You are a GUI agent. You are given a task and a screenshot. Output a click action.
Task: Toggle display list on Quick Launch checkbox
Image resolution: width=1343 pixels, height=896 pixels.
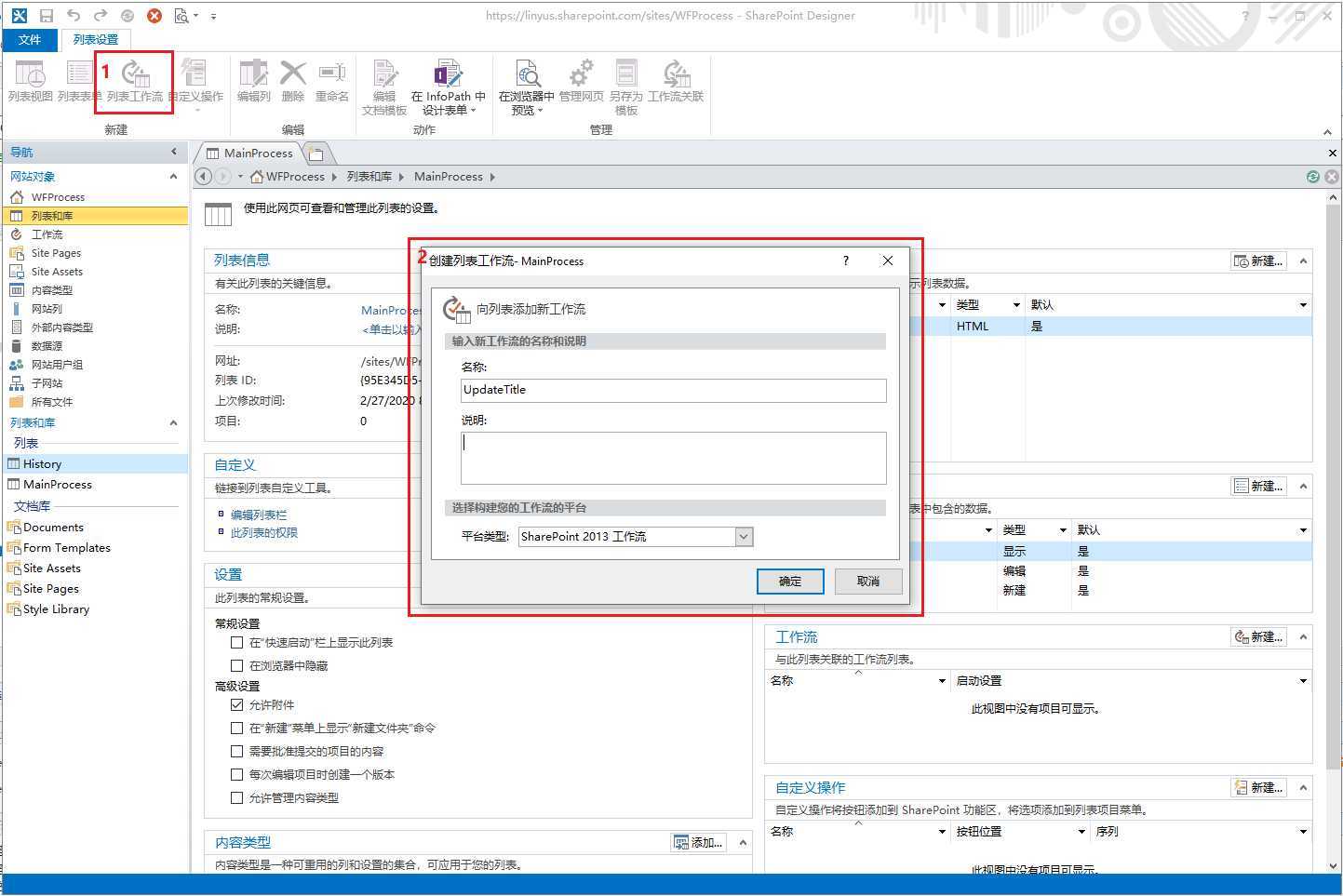pyautogui.click(x=236, y=642)
